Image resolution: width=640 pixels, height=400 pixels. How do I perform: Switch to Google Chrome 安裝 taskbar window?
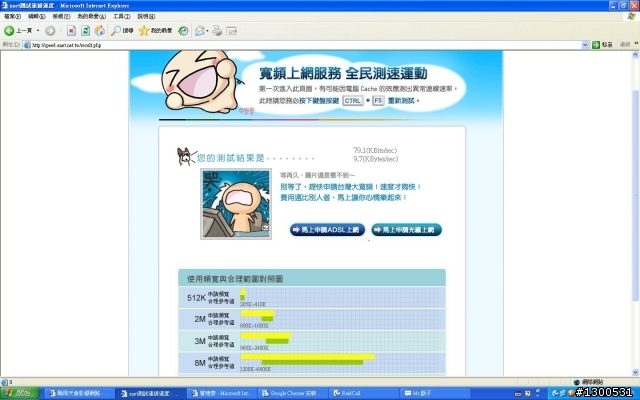[293, 393]
